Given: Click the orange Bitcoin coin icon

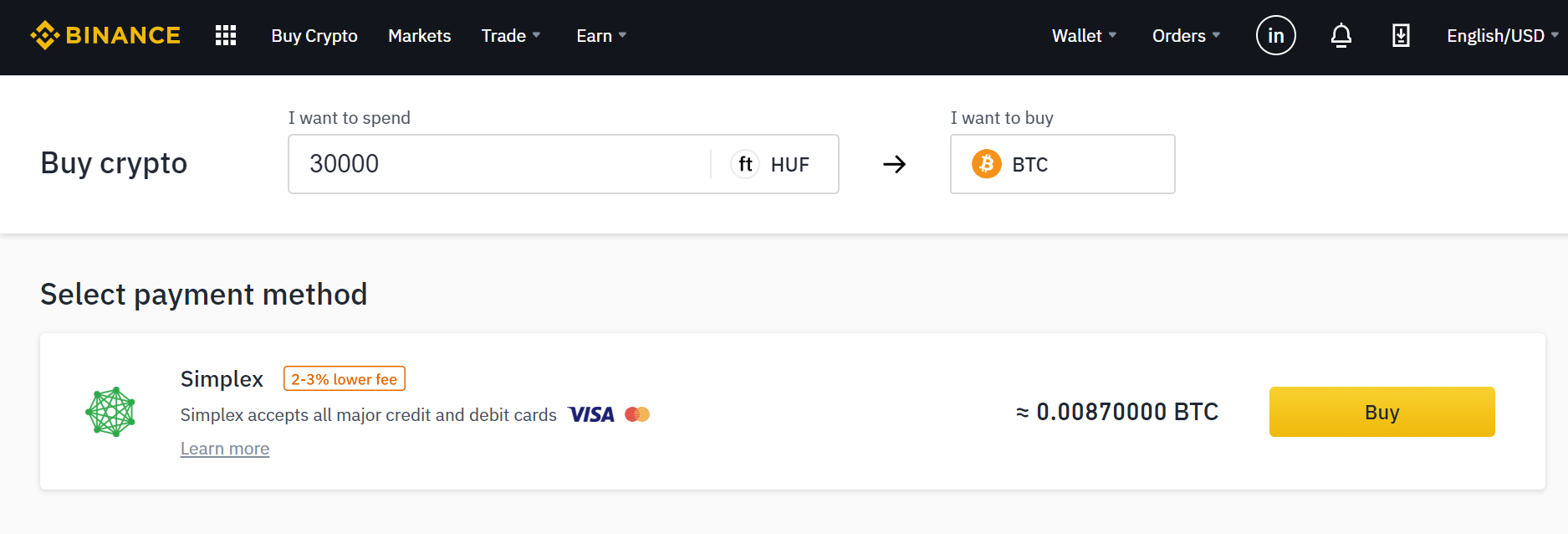Looking at the screenshot, I should click(987, 164).
